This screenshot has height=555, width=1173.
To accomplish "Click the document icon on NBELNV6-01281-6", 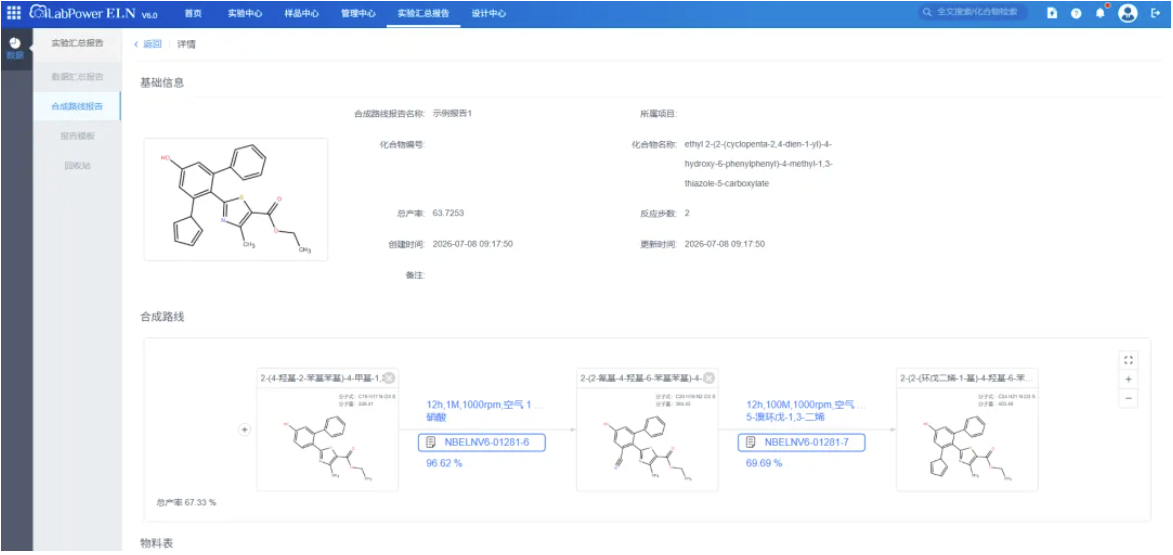I will coord(431,443).
